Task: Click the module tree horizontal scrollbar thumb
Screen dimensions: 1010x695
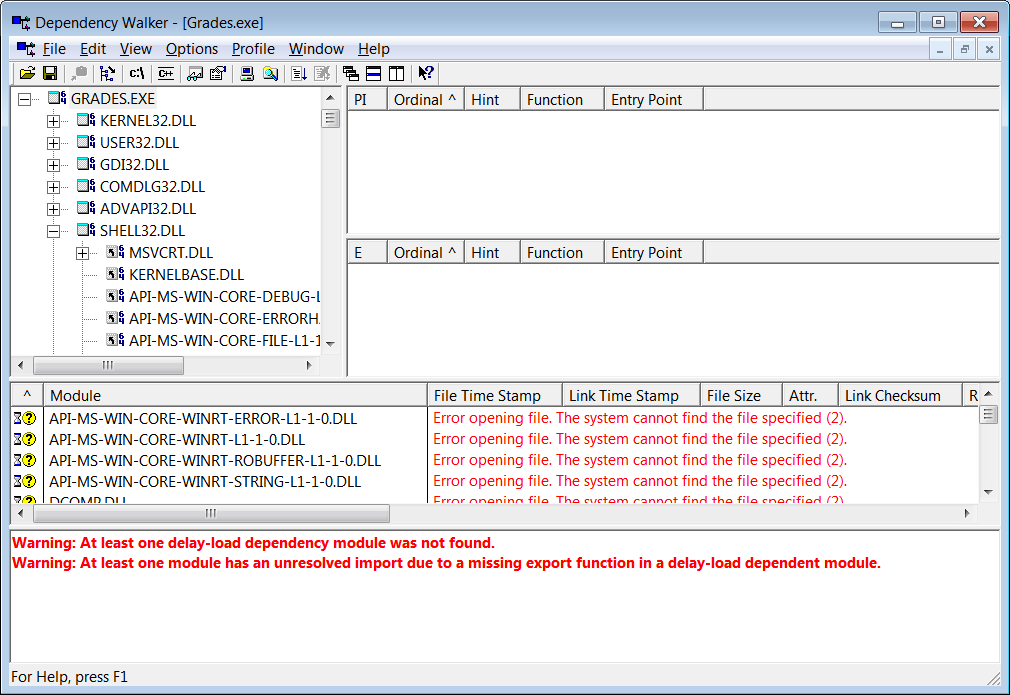Action: 108,365
